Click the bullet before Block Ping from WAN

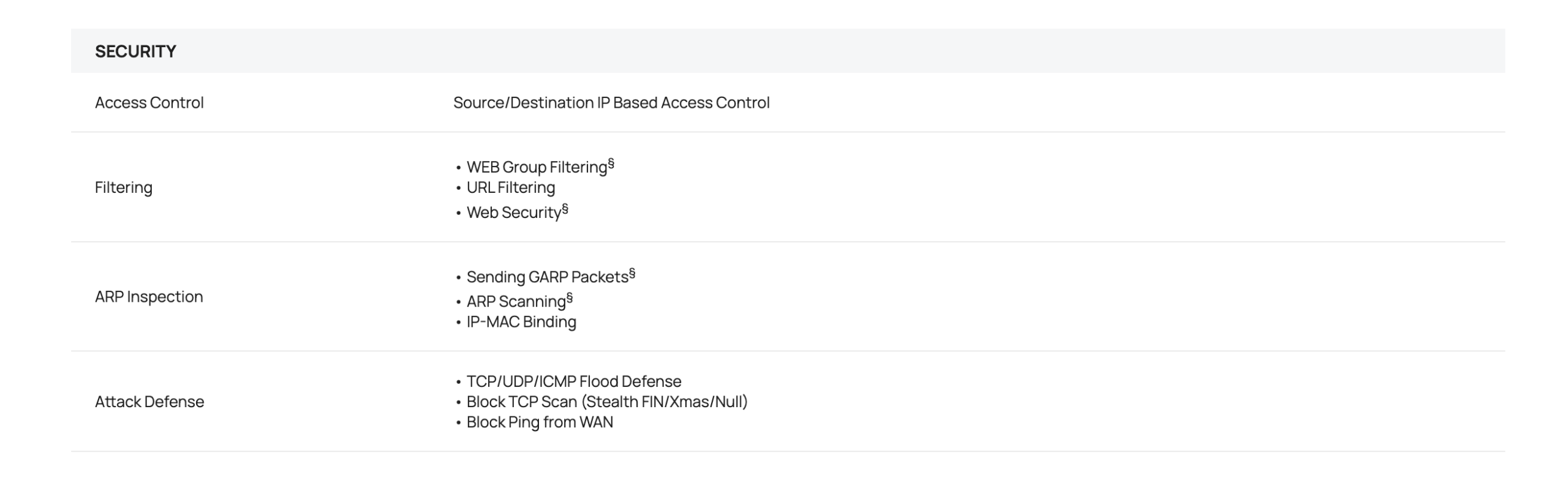click(x=458, y=423)
